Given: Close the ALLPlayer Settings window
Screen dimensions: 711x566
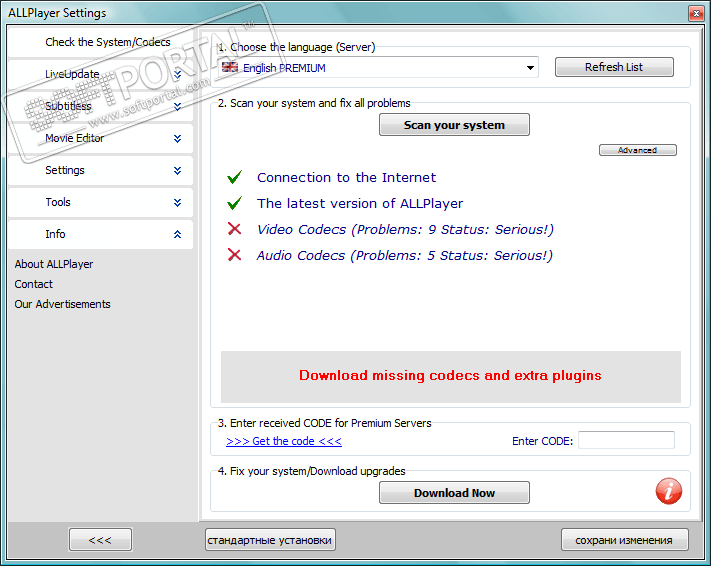Looking at the screenshot, I should [696, 14].
